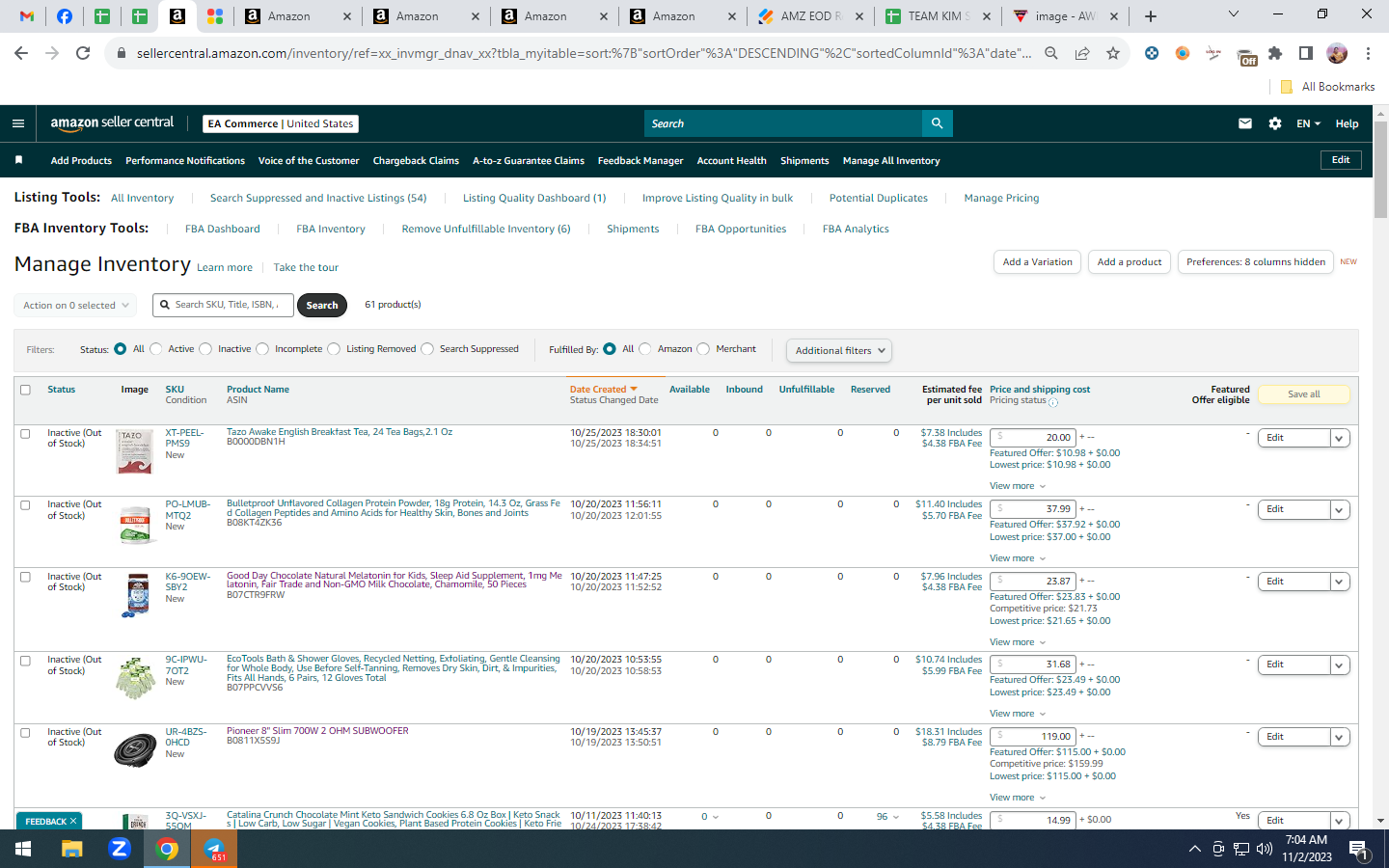Viewport: 1389px width, 868px height.
Task: Open the Edit dropdown arrow for Bulletproof Collagen row
Action: pos(1339,509)
